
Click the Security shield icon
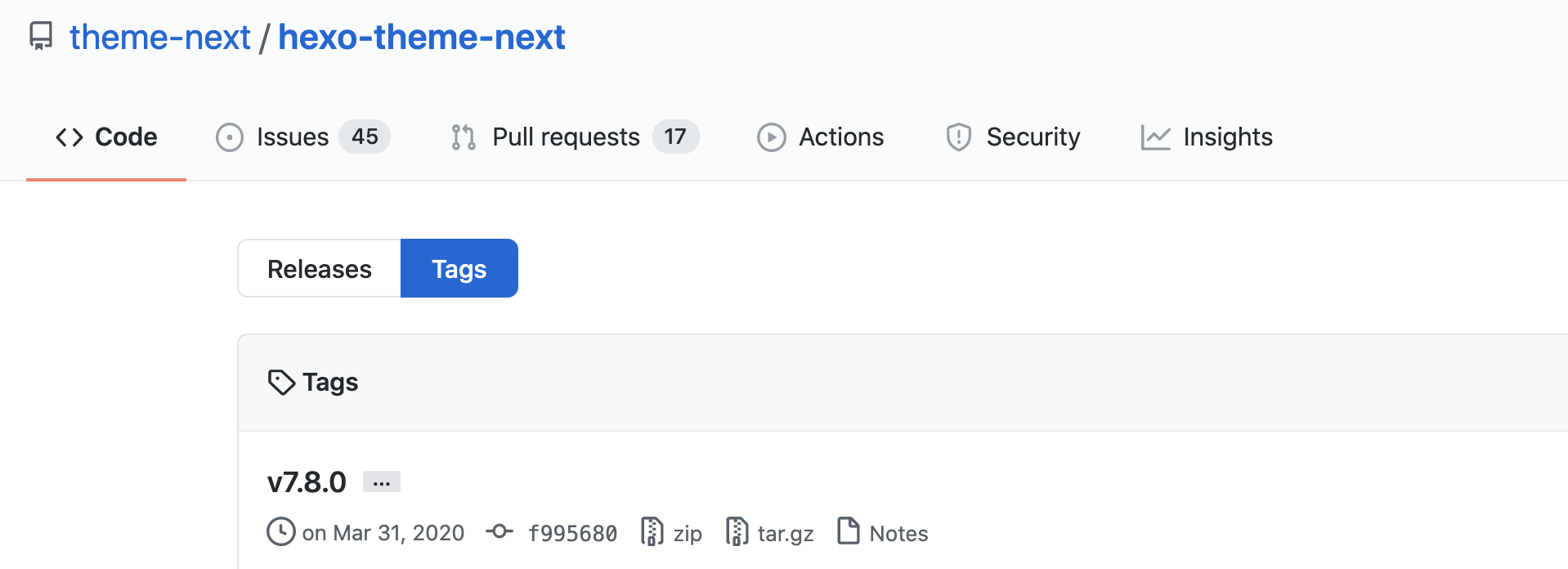click(x=958, y=137)
